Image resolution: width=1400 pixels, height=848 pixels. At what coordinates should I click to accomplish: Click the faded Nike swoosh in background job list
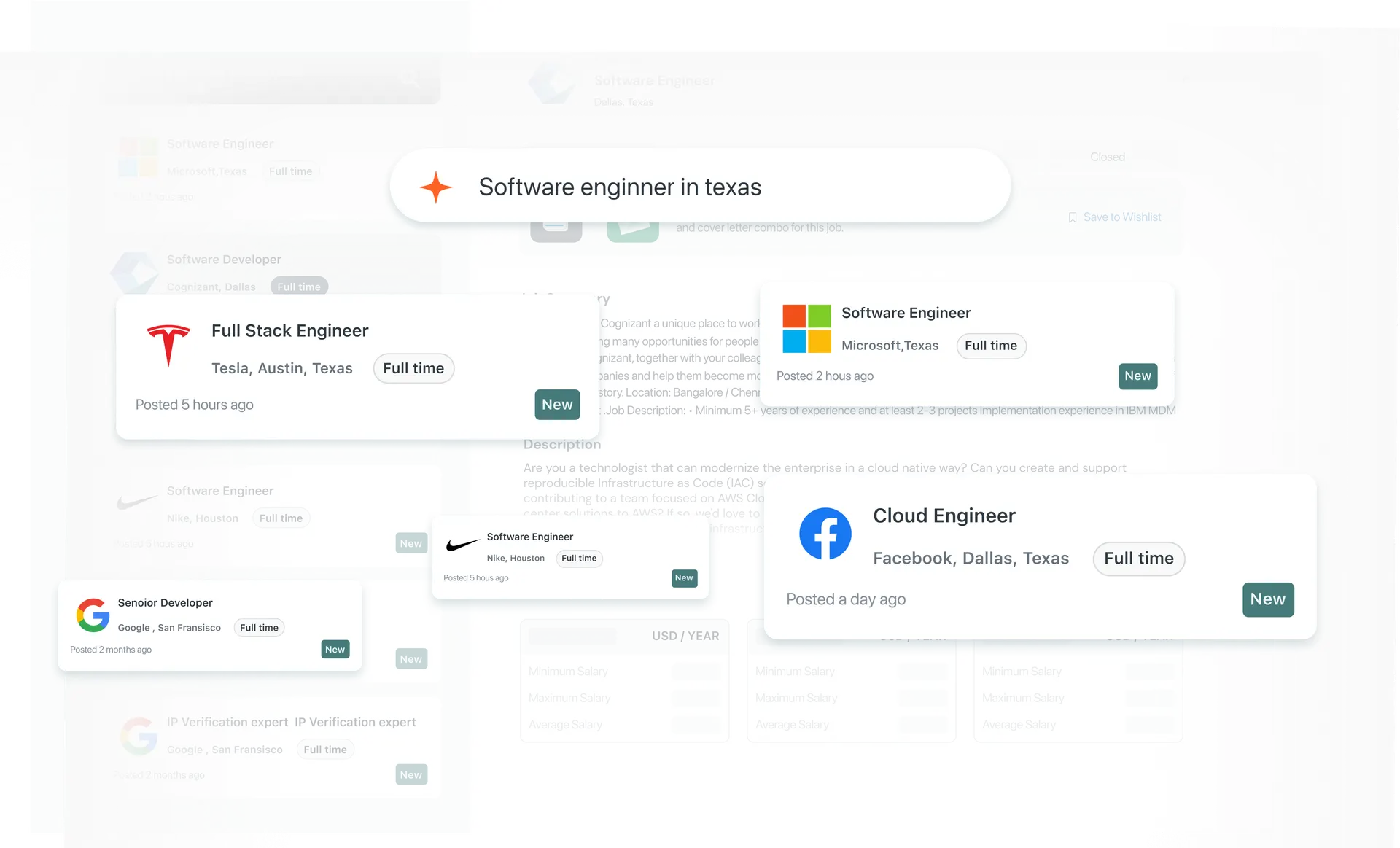(x=137, y=502)
